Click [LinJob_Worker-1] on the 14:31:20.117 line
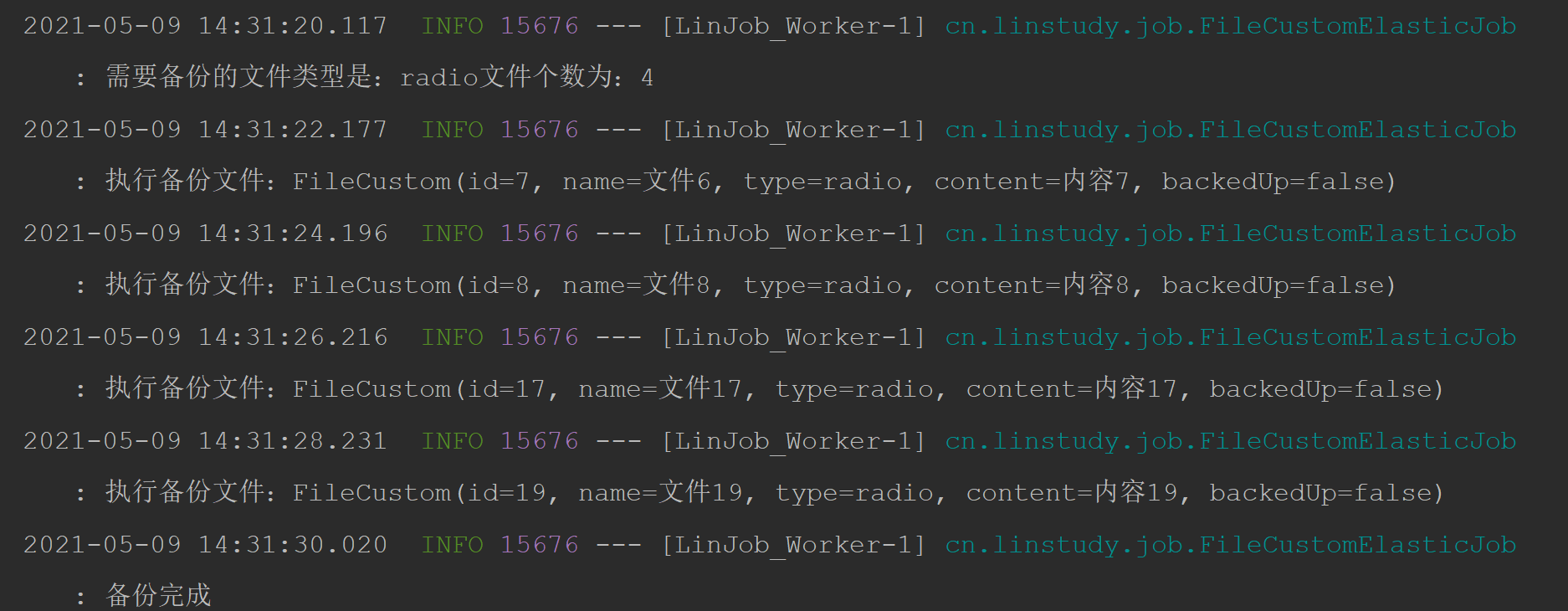The image size is (1568, 611). tap(793, 27)
